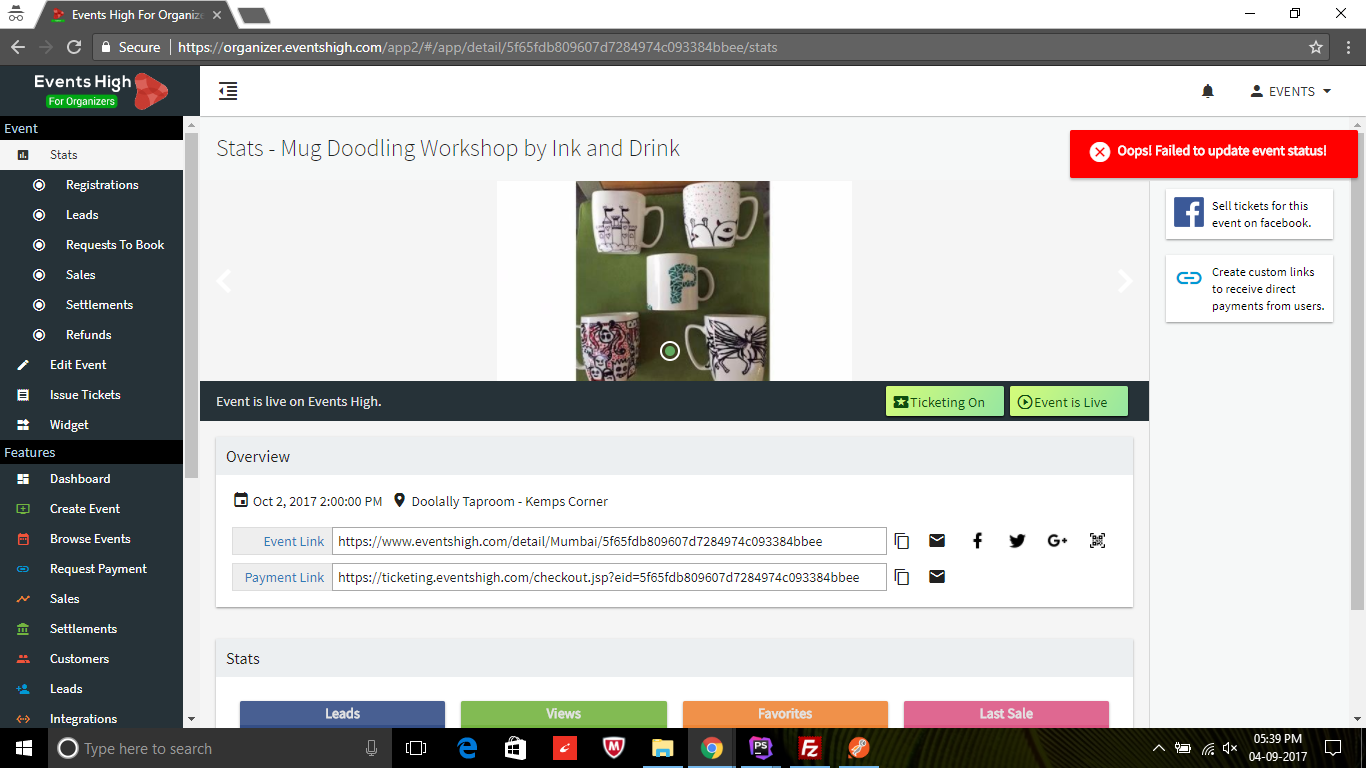This screenshot has width=1366, height=768.
Task: Open Leads under Features section
Action: pyautogui.click(x=92, y=689)
